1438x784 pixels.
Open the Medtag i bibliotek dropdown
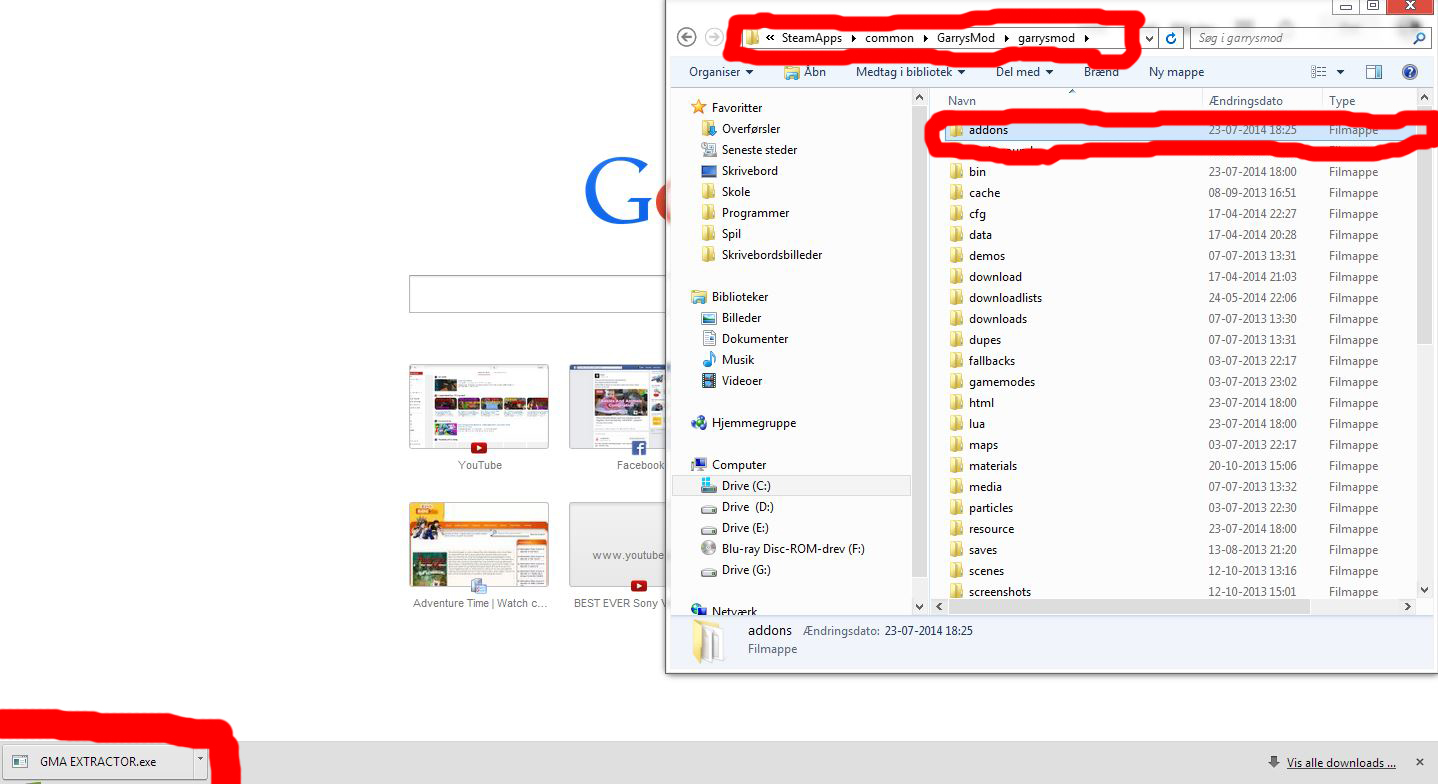point(910,72)
